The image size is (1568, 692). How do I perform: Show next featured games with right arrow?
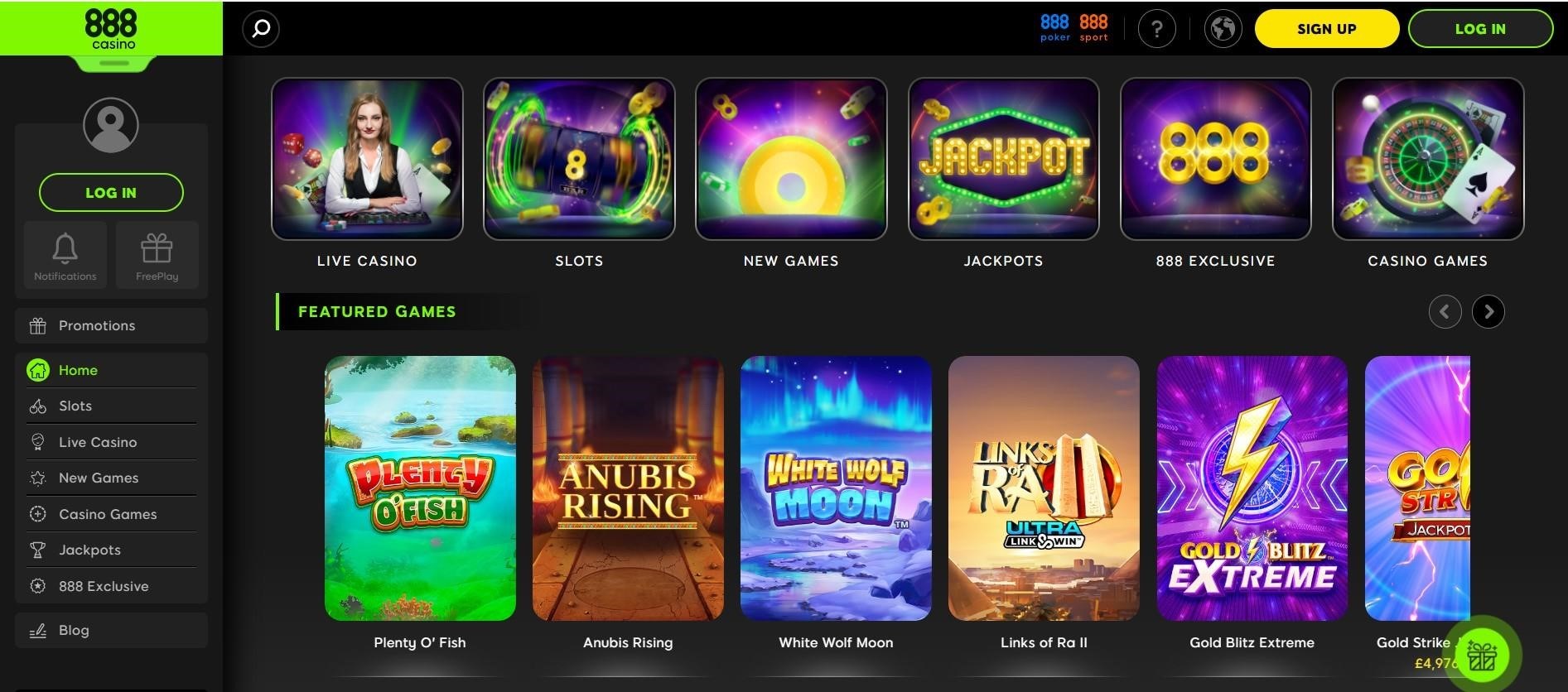coord(1488,312)
